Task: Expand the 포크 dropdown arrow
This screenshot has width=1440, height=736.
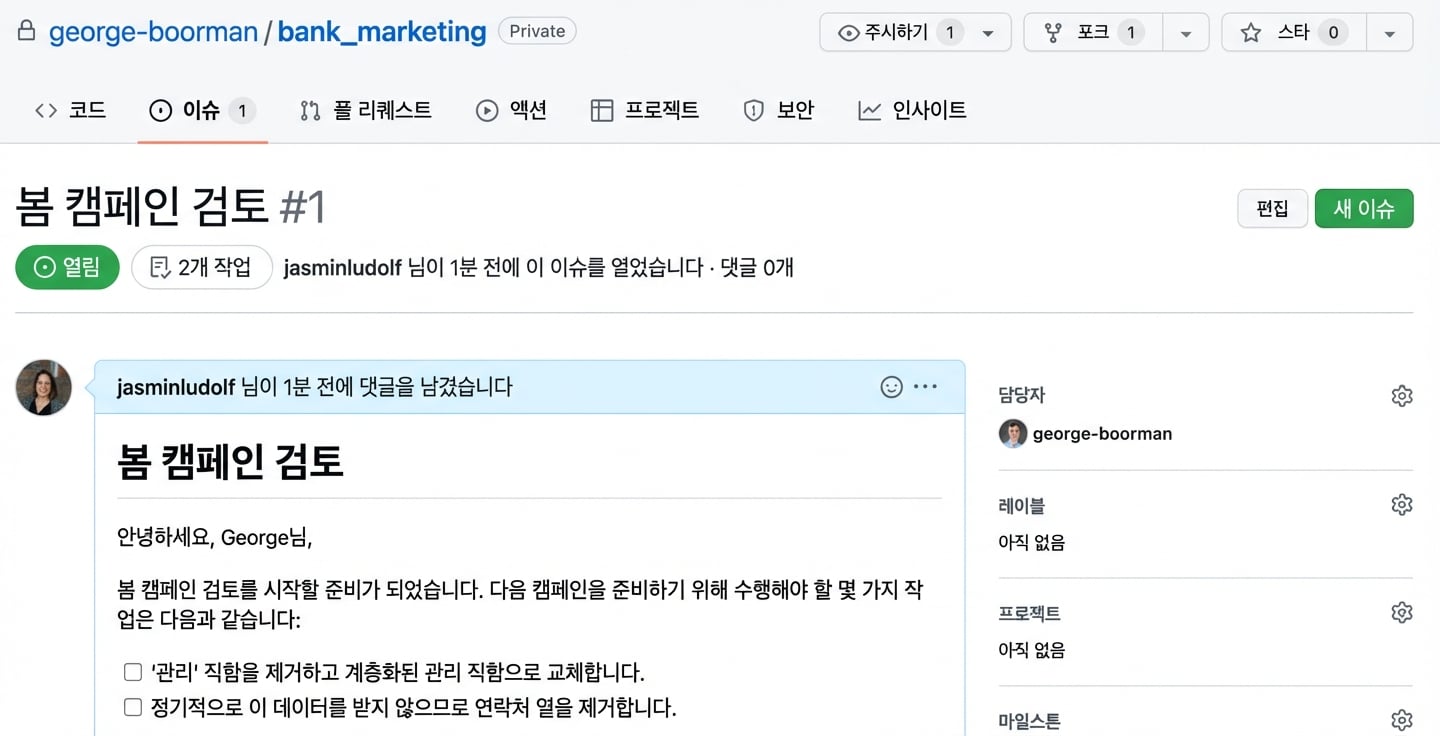Action: click(x=1186, y=32)
